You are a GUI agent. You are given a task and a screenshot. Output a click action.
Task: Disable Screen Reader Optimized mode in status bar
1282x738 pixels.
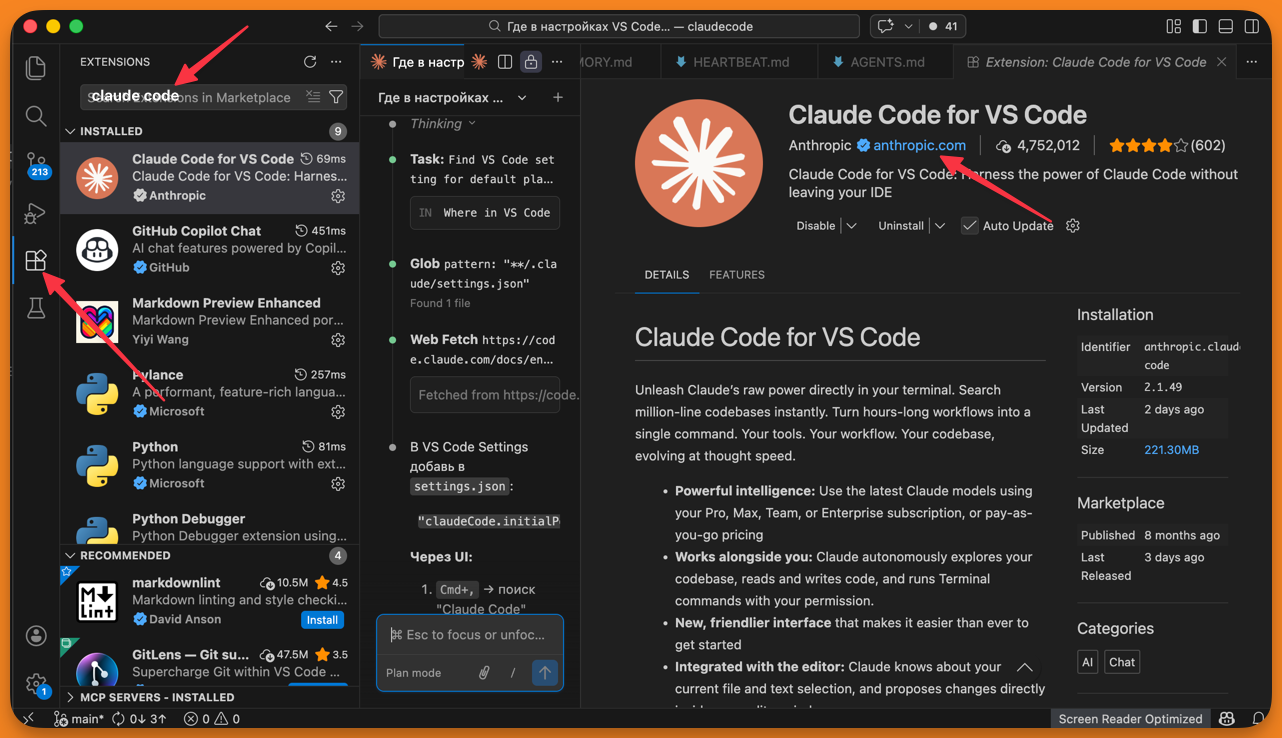tap(1130, 718)
